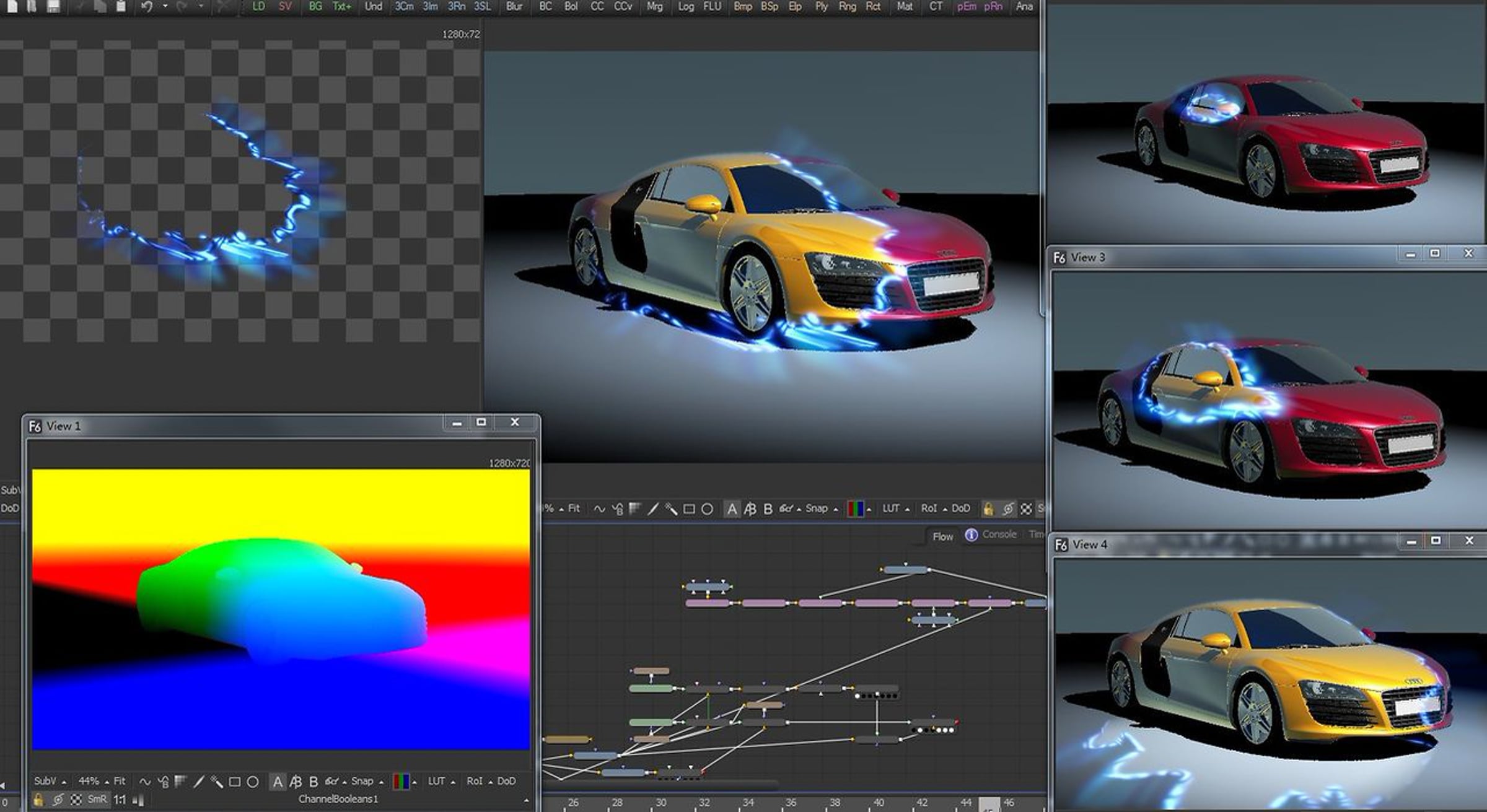The height and width of the screenshot is (812, 1487).
Task: Add a Blur tool from toolbar
Action: 514,6
